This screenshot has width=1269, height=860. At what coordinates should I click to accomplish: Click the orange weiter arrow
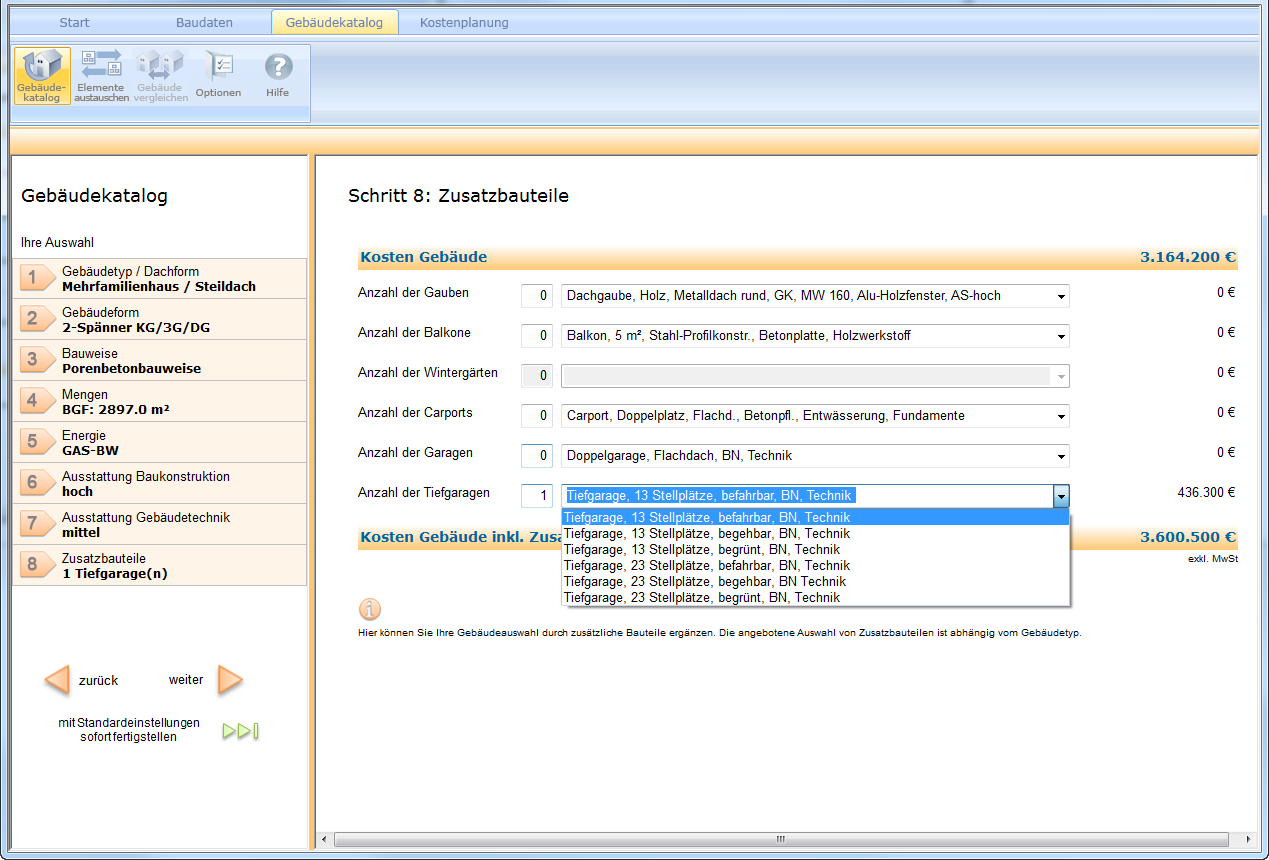[x=230, y=680]
